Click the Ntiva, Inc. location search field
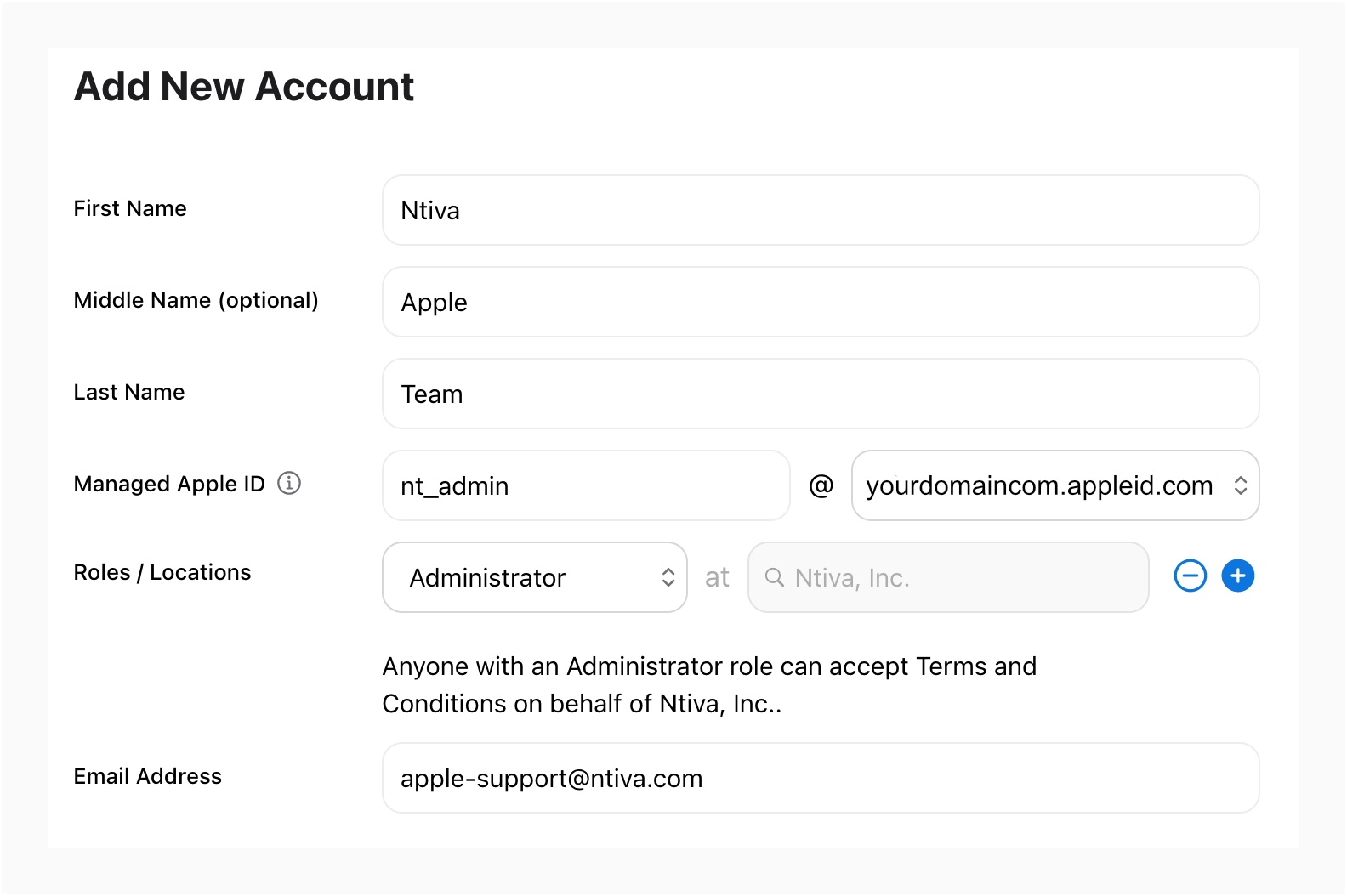The image size is (1347, 896). tap(948, 577)
